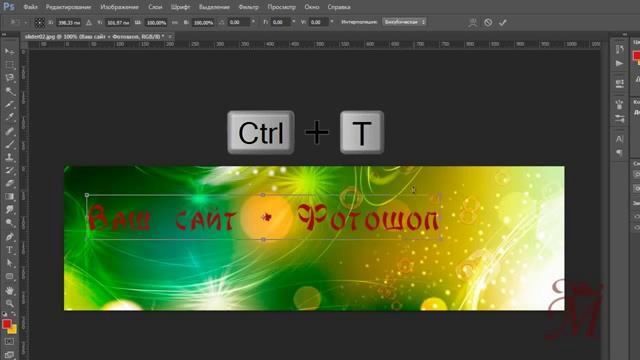Open the History panel icon
The width and height of the screenshot is (640, 360).
point(620,49)
